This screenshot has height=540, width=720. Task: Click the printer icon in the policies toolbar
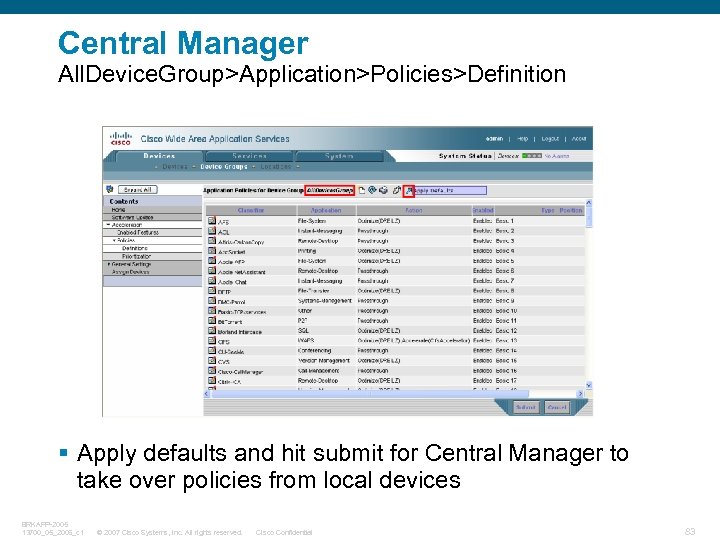click(x=383, y=190)
